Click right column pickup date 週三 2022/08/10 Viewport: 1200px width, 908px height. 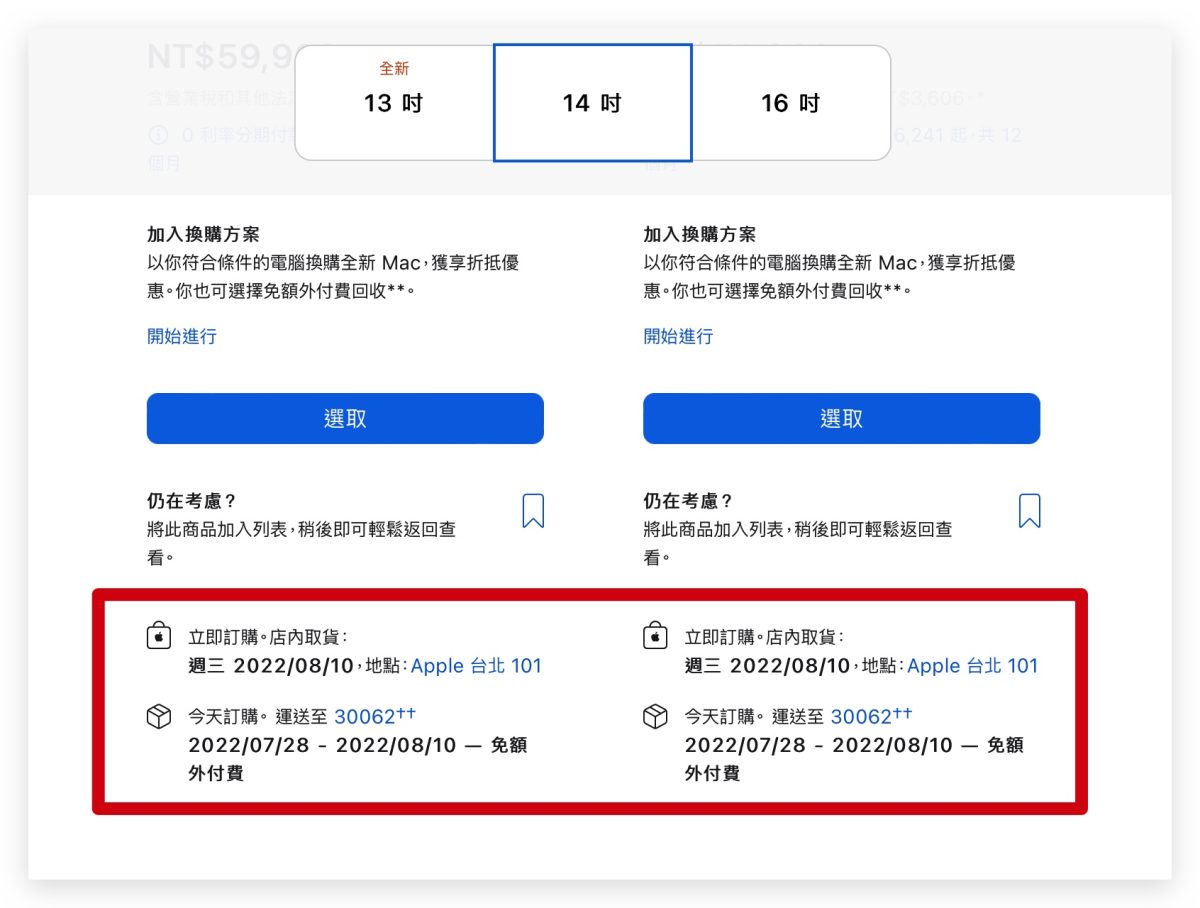pos(766,666)
